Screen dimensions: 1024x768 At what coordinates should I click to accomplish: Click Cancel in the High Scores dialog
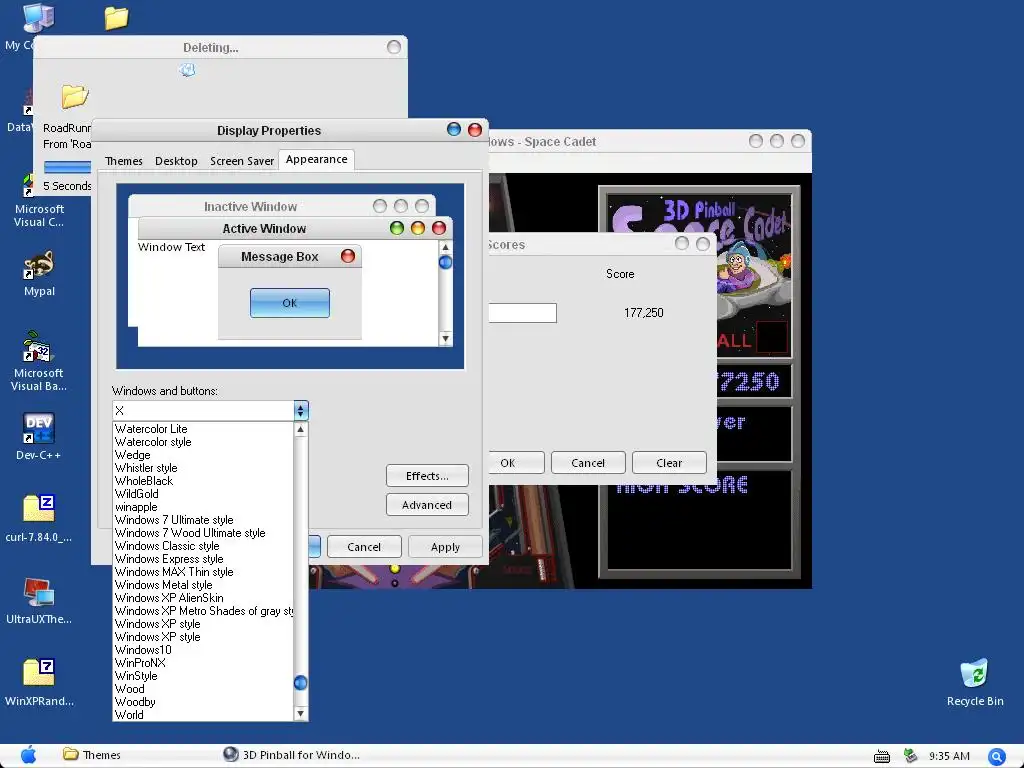[x=588, y=462]
